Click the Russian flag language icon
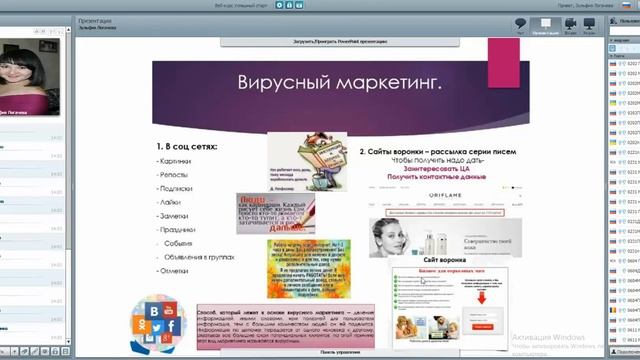640x360 pixels. [x=627, y=5]
